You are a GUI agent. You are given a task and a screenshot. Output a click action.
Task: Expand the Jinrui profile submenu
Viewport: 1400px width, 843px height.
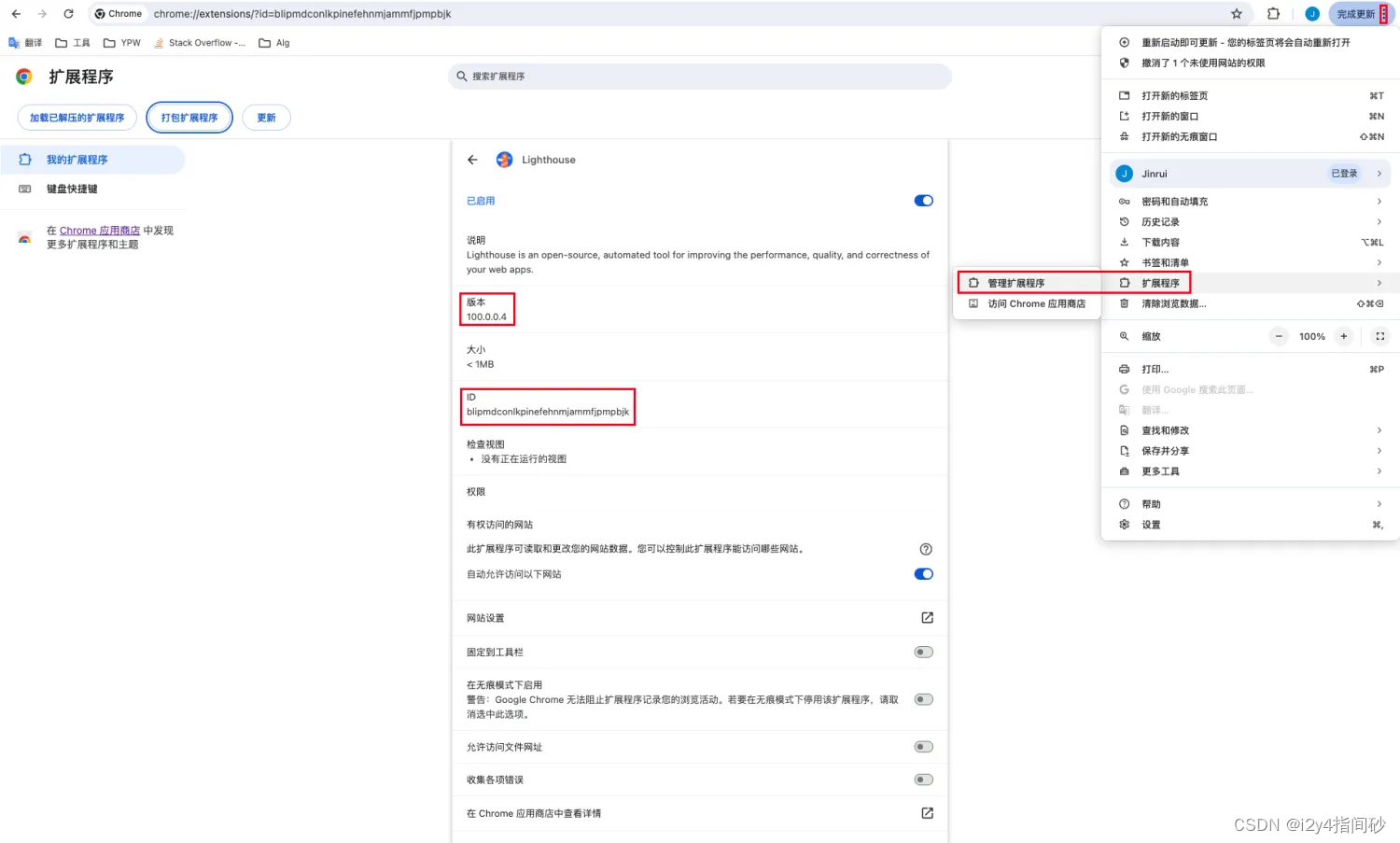1251,174
